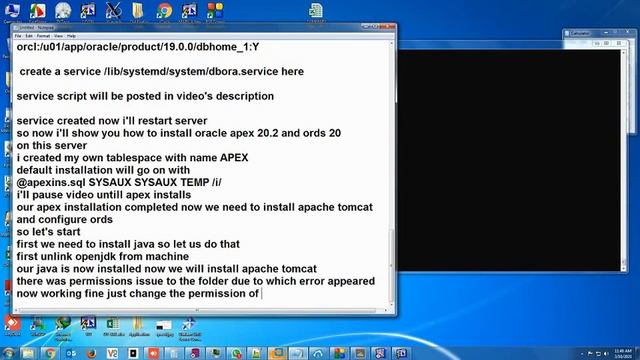Open the green phone taskbar icon
Image resolution: width=640 pixels, height=360 pixels.
click(x=236, y=353)
